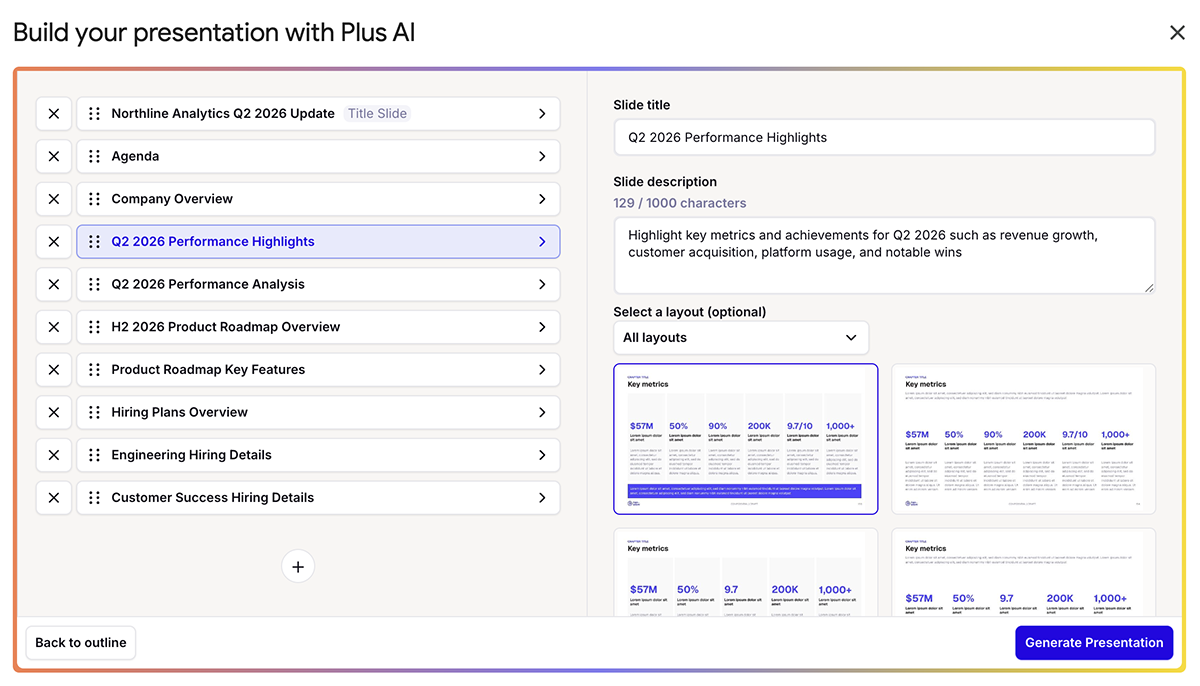Add a new slide with plus button
This screenshot has height=686, width=1200.
tap(298, 567)
